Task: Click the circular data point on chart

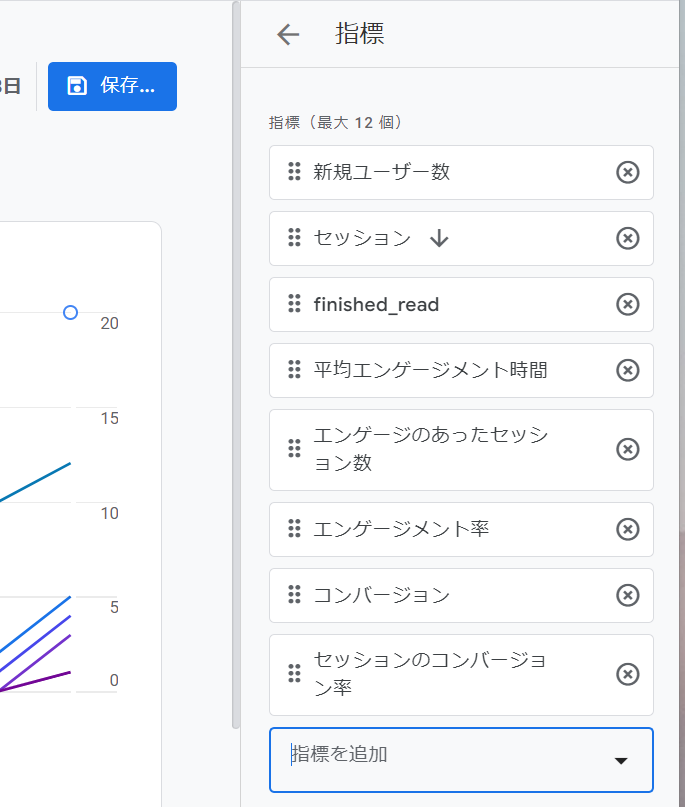Action: point(71,312)
